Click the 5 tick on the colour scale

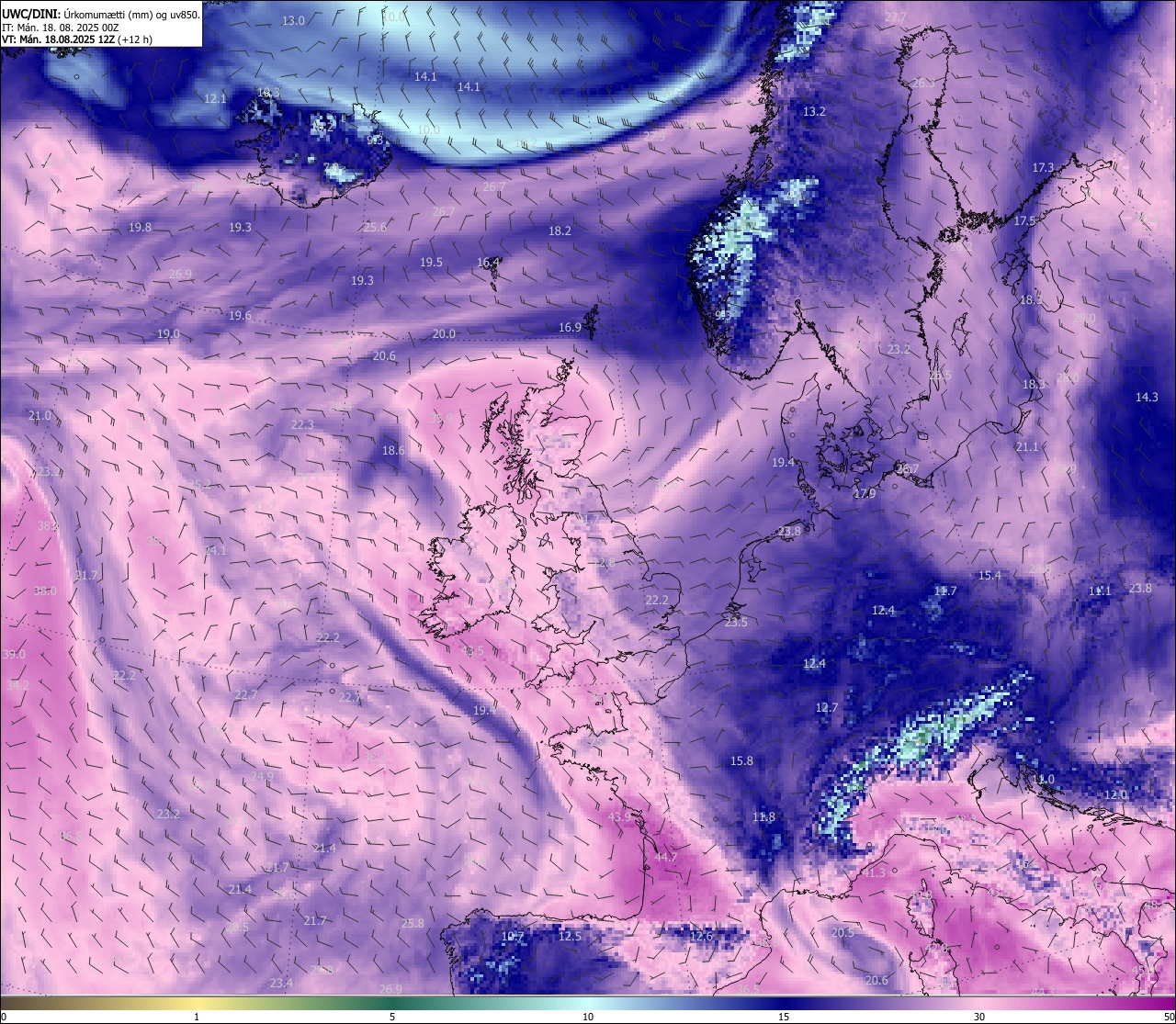[392, 1017]
